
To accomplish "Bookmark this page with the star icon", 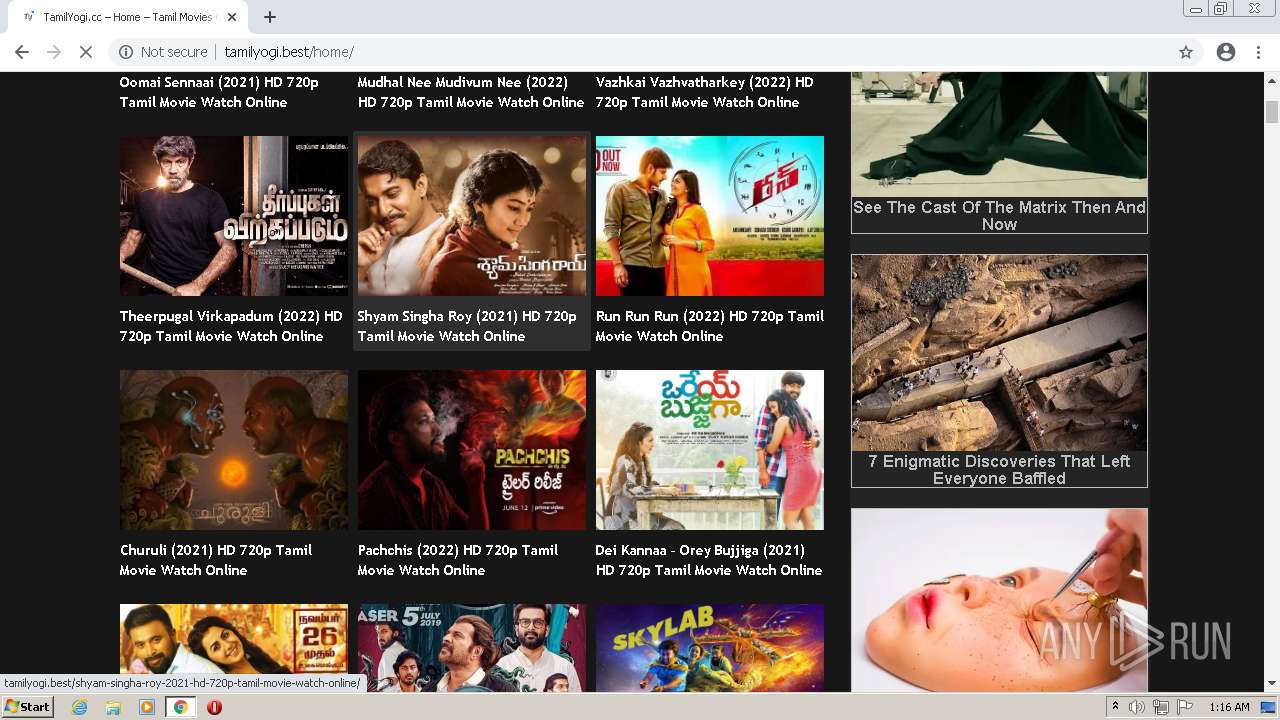I will click(1186, 52).
